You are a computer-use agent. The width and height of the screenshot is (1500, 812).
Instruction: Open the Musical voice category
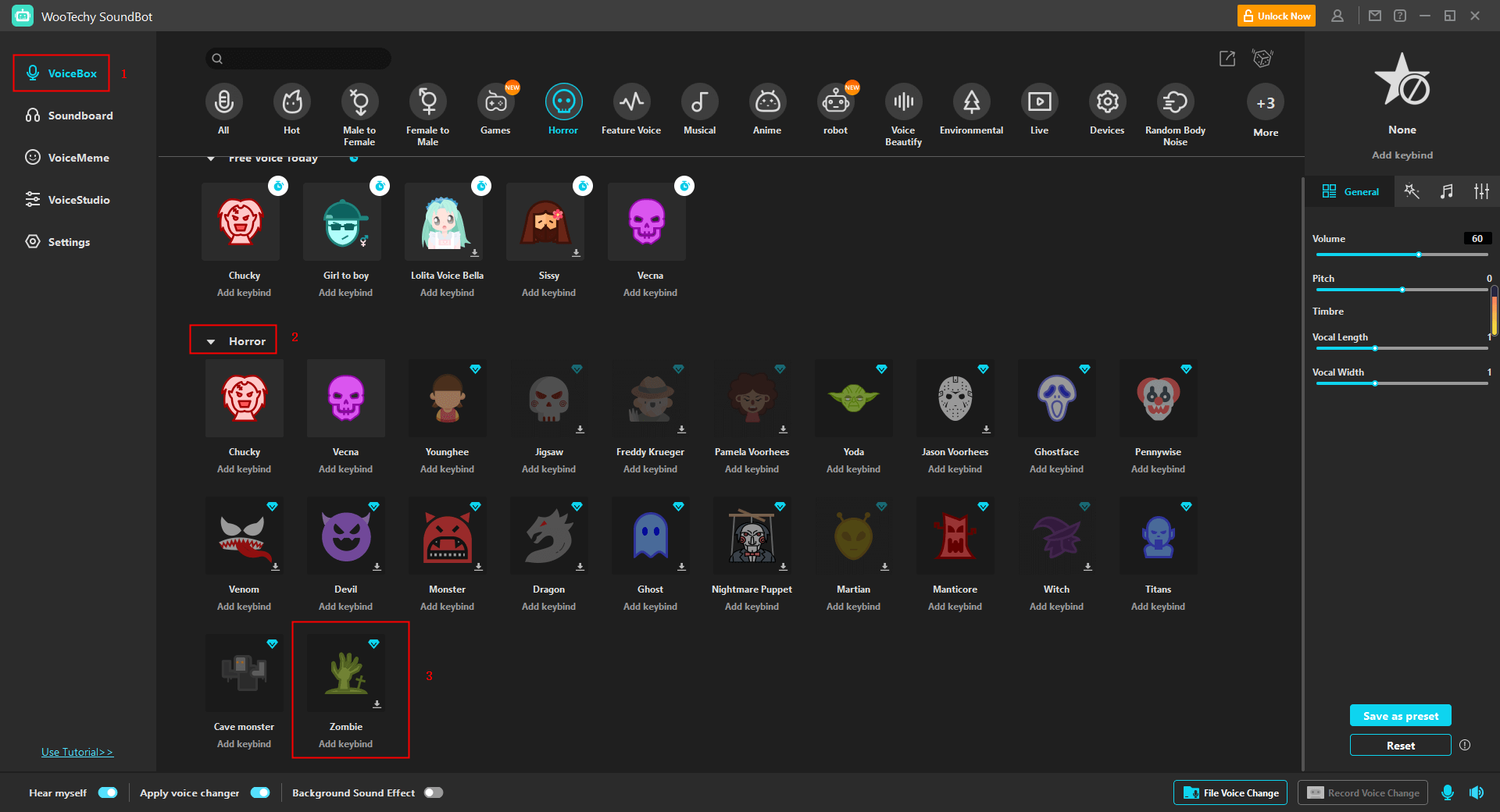click(x=699, y=101)
